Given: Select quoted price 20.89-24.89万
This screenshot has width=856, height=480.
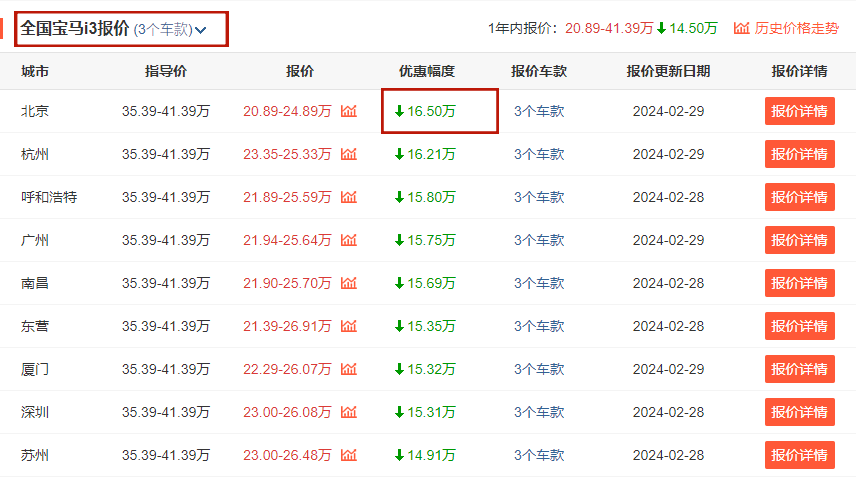Looking at the screenshot, I should pos(287,111).
